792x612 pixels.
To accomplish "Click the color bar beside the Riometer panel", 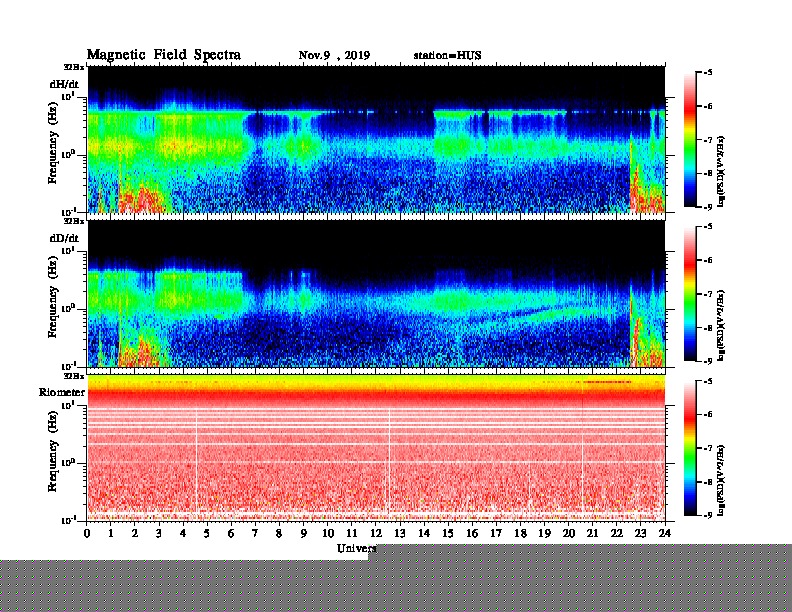I will [x=690, y=448].
